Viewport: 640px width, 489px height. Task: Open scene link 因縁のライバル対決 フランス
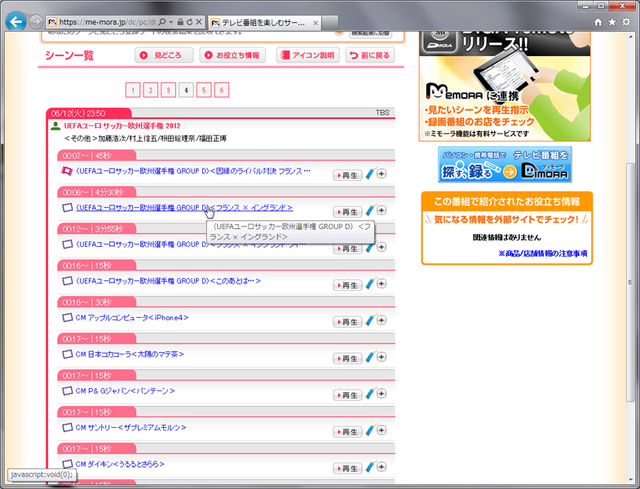tap(193, 171)
